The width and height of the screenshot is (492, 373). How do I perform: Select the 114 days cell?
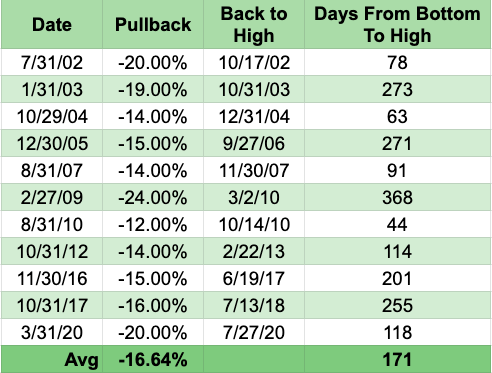click(x=398, y=251)
